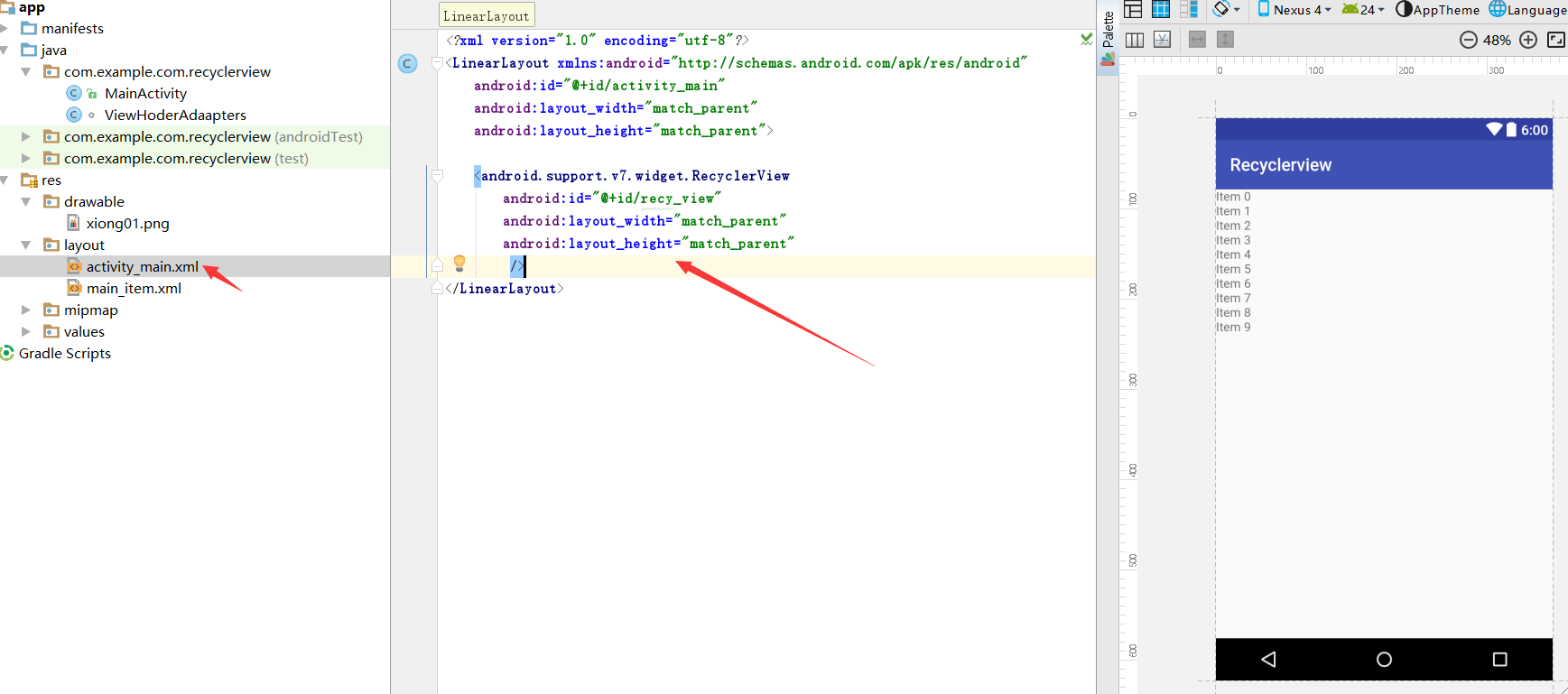The width and height of the screenshot is (1568, 694).
Task: Open the ViewHoderAdaapters class
Action: (x=175, y=116)
